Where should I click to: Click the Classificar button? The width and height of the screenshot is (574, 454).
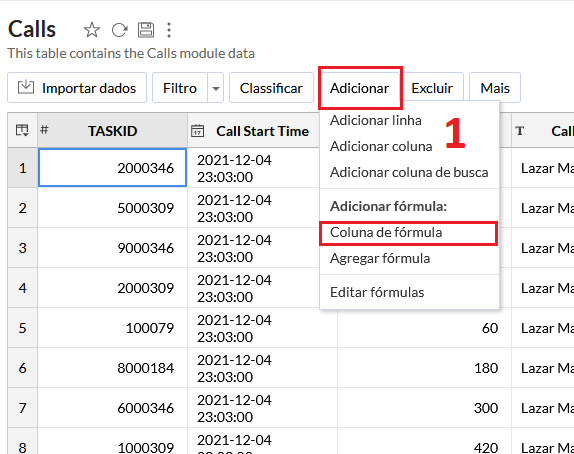[271, 88]
